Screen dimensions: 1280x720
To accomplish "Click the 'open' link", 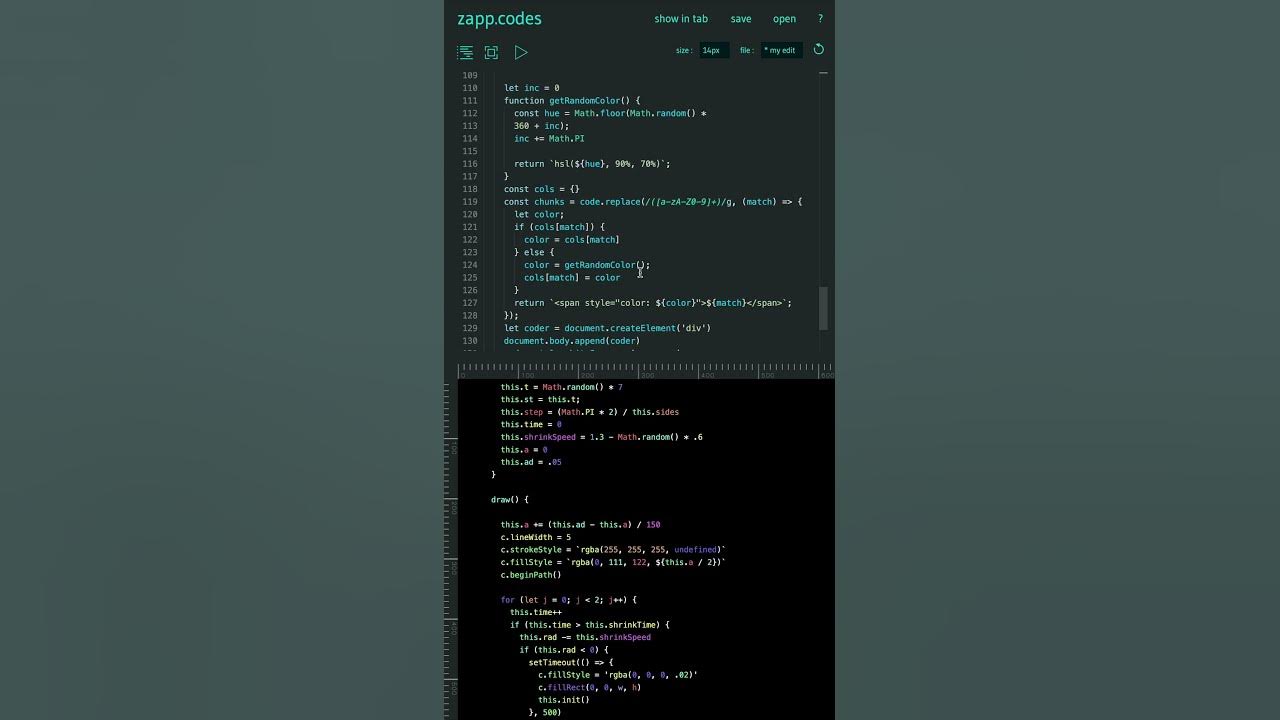I will [784, 19].
